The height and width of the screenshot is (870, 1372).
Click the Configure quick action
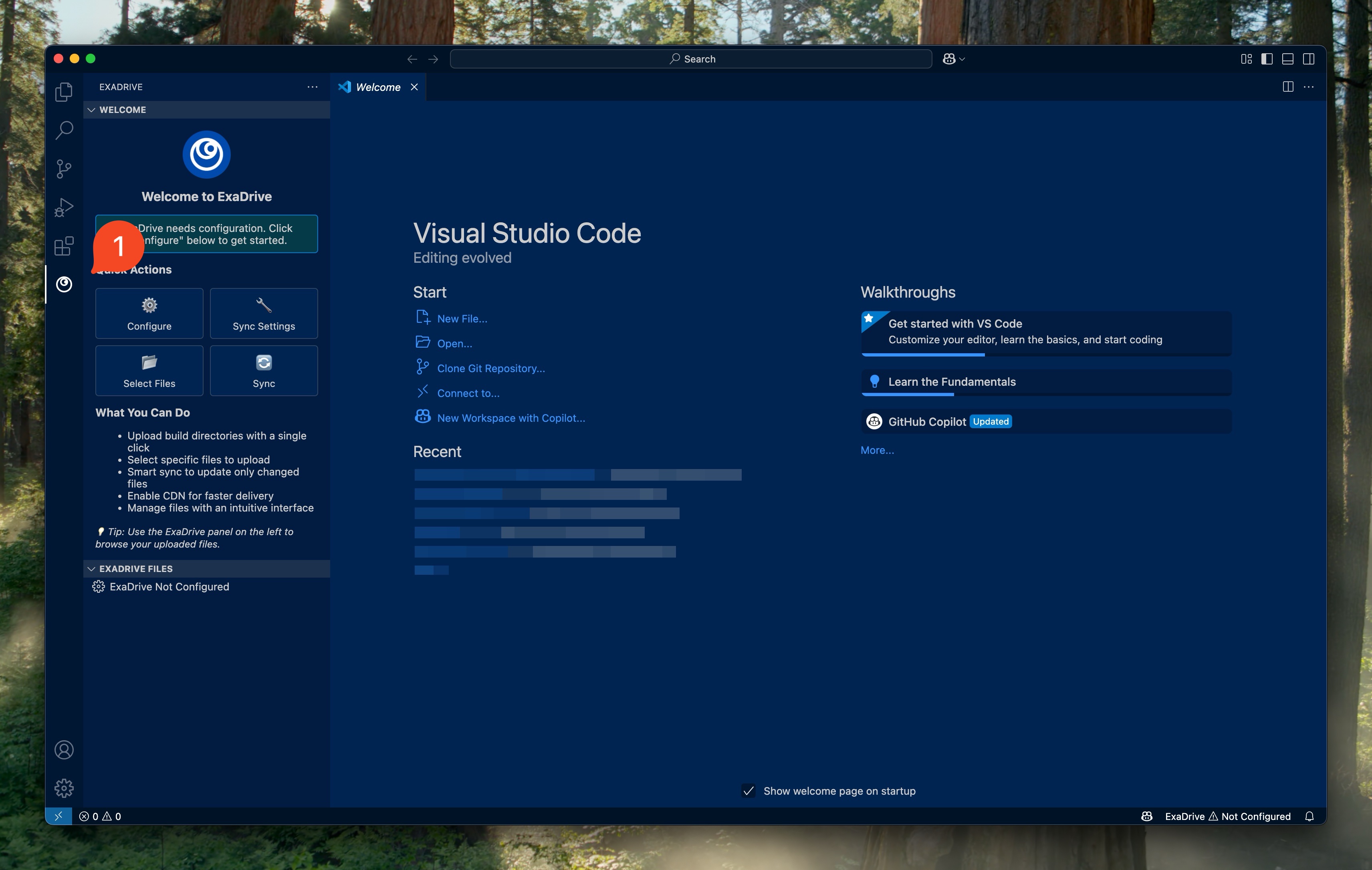pyautogui.click(x=149, y=313)
